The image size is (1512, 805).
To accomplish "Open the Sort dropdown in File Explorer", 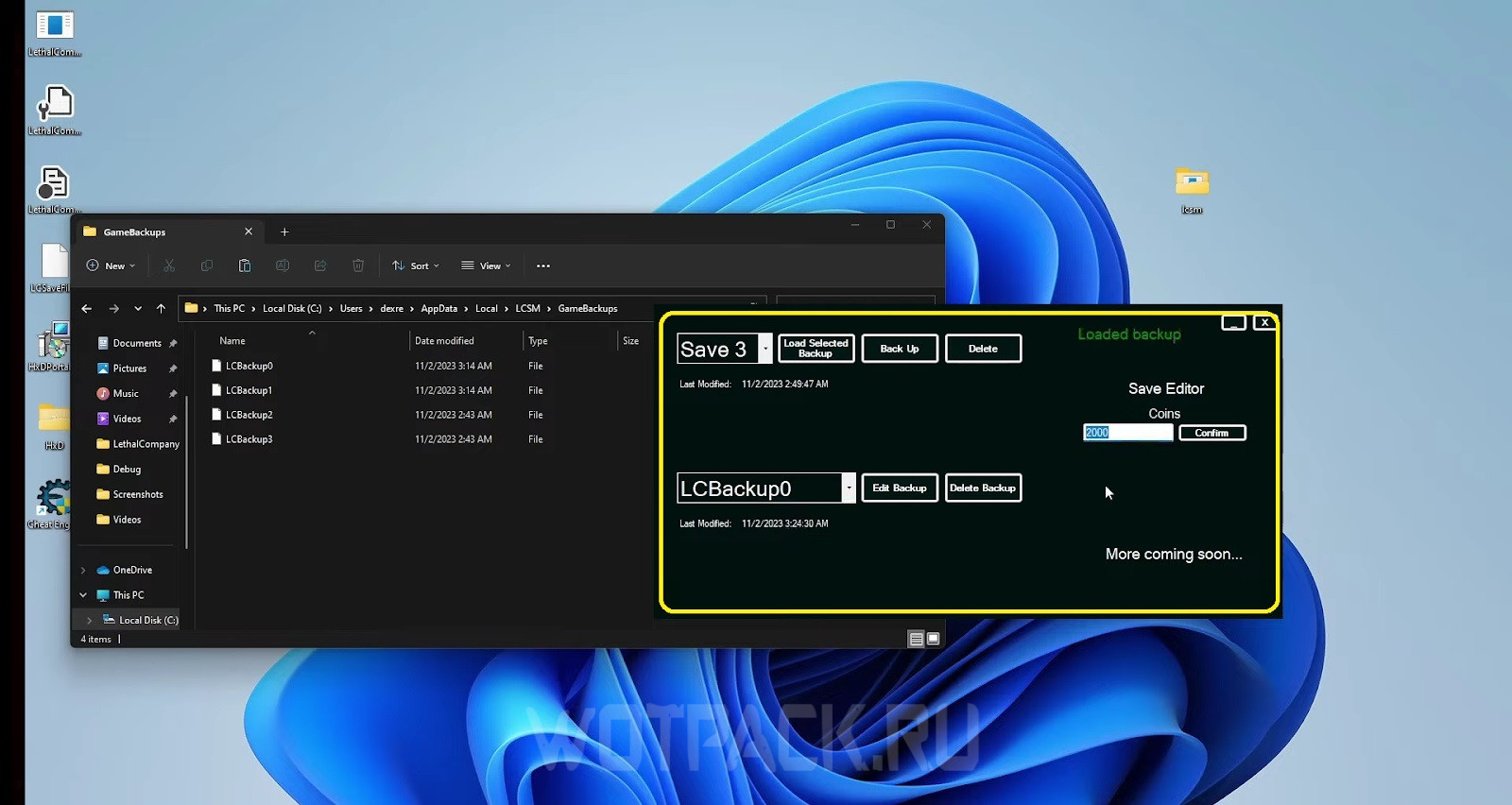I will tap(416, 265).
